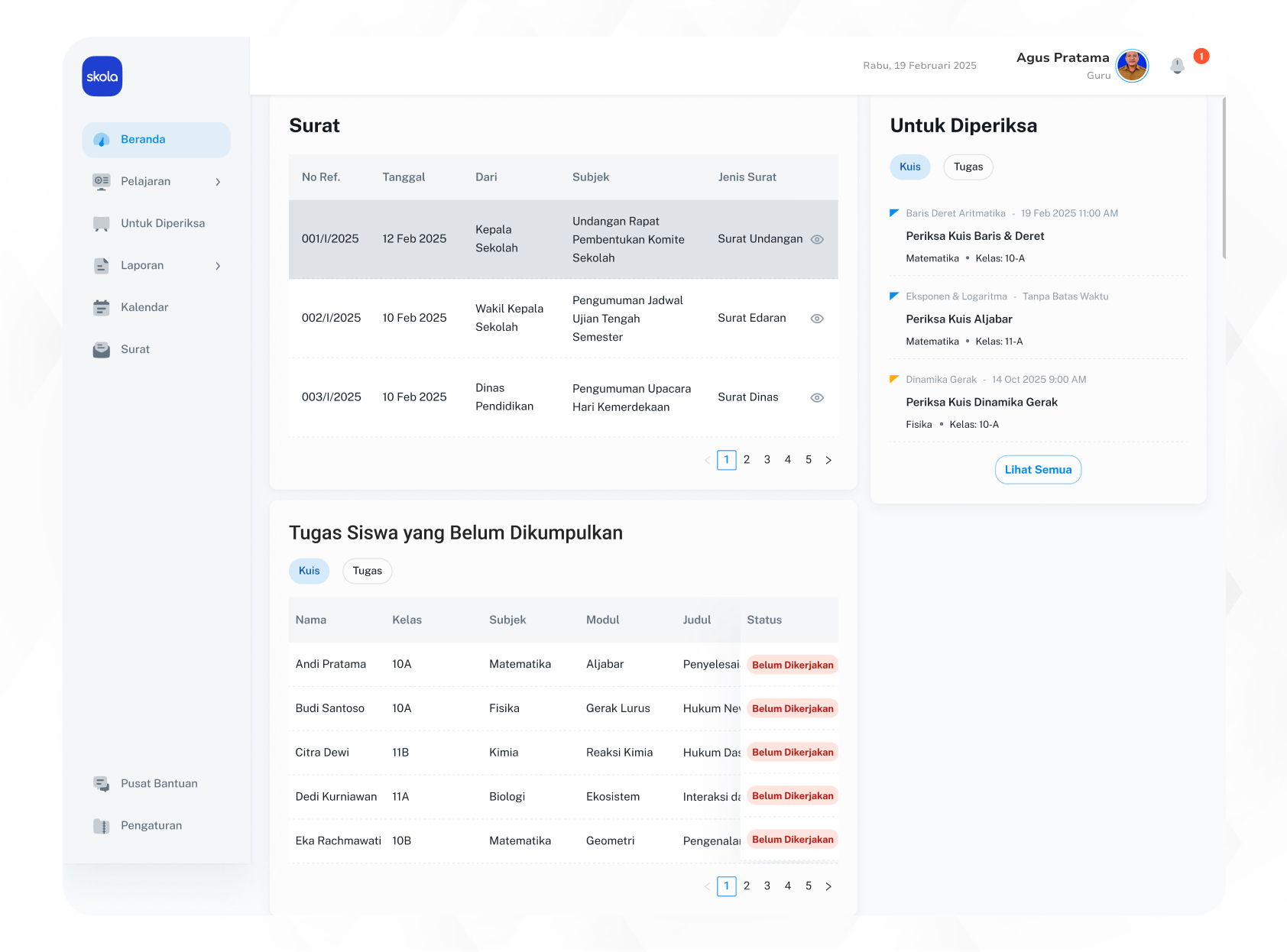Click the Untuk Diperiksa sidebar icon

point(101,223)
